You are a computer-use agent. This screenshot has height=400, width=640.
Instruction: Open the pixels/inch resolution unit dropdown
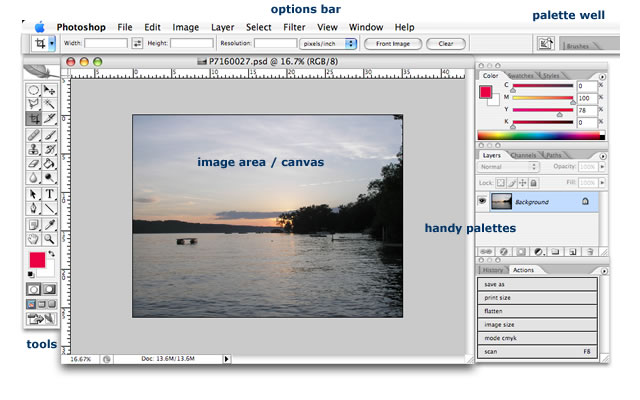[x=328, y=44]
